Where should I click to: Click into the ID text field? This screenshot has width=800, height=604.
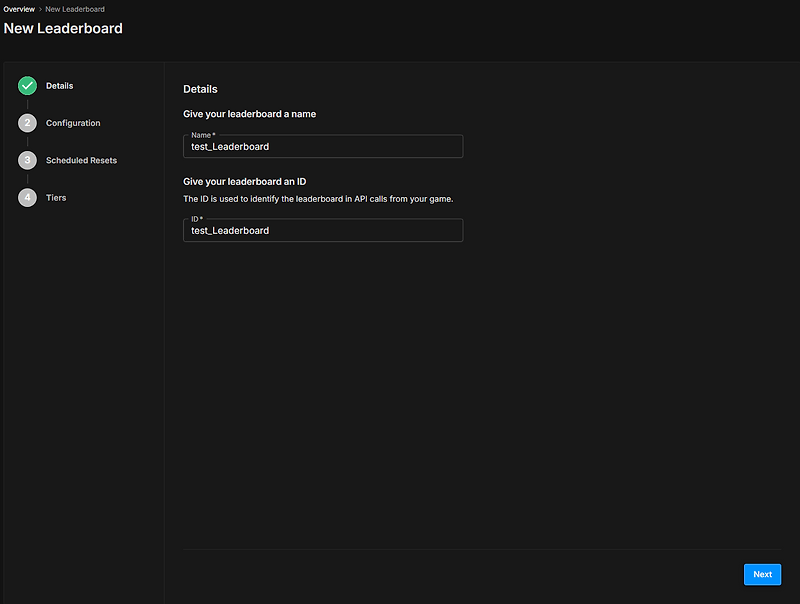(323, 231)
